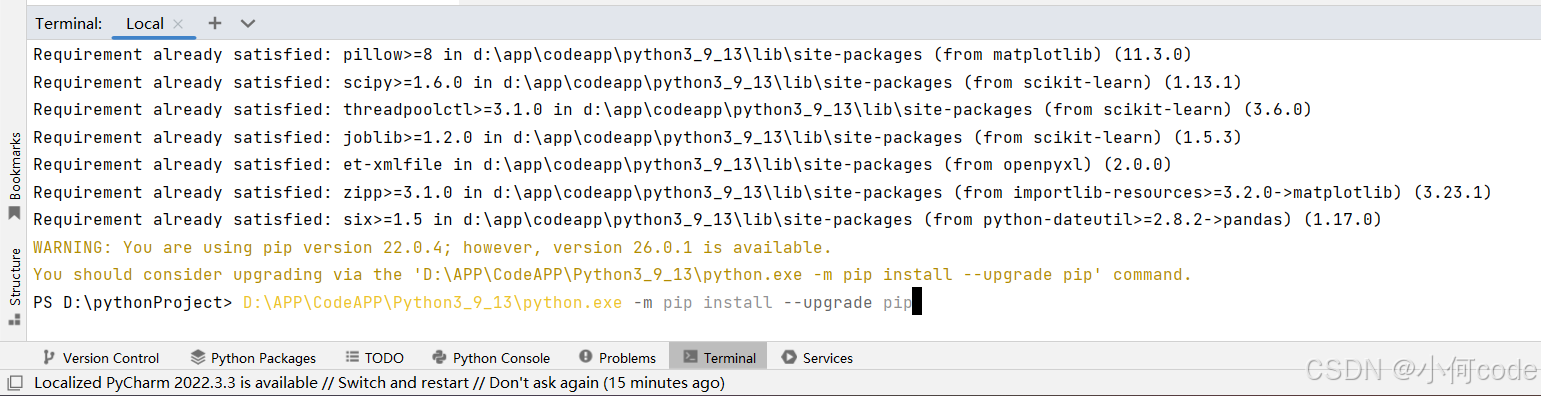Click the joblib>=1.2.0 requirement line
This screenshot has height=396, width=1541.
(638, 137)
